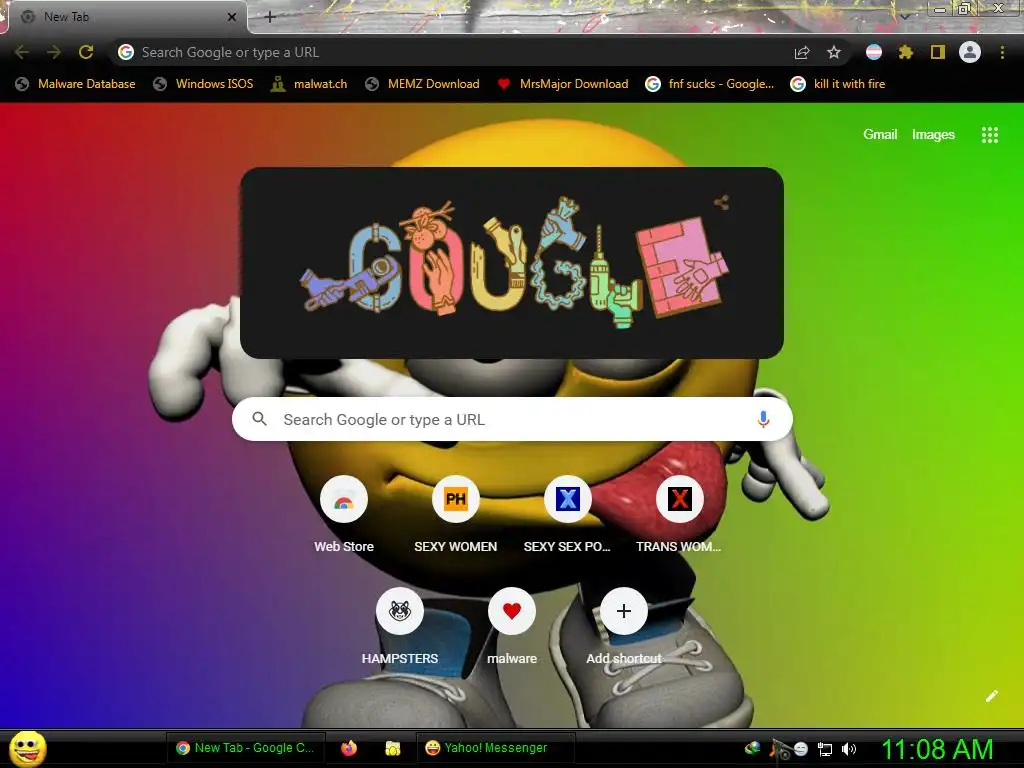Click the taskbar clock showing 11:08 AM
This screenshot has width=1024, height=768.
937,749
